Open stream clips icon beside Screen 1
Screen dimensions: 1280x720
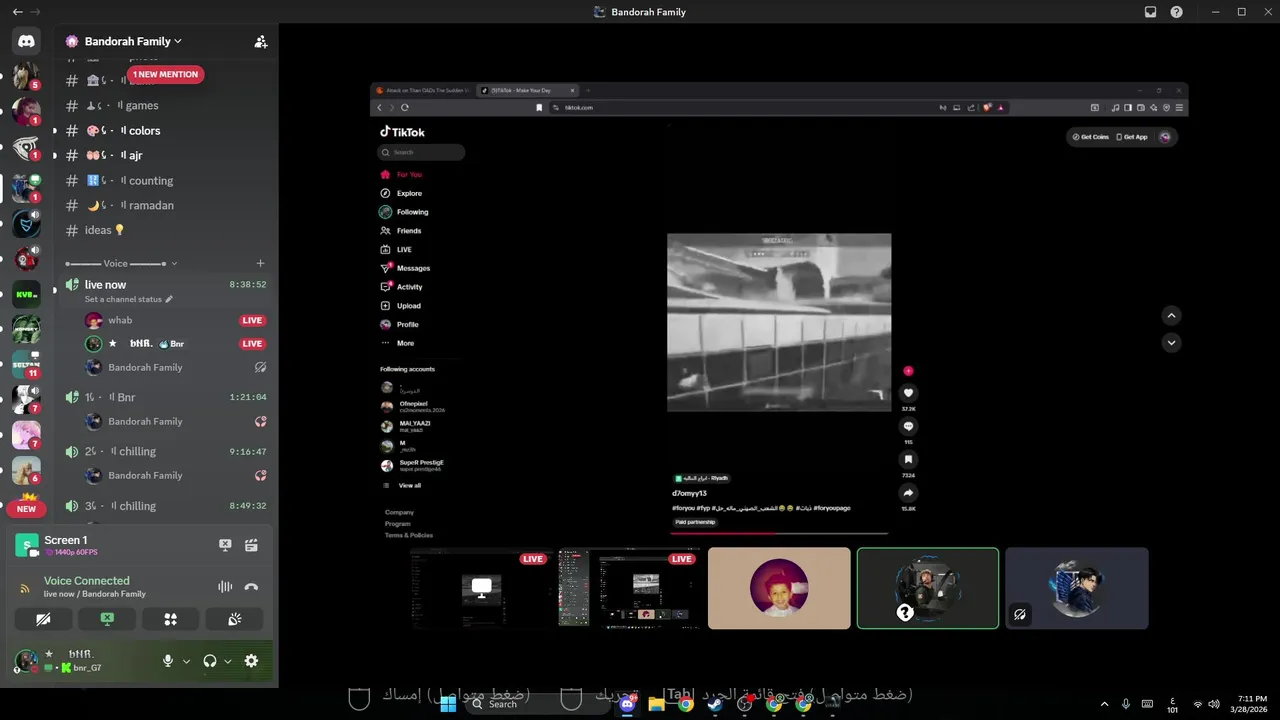[x=251, y=545]
